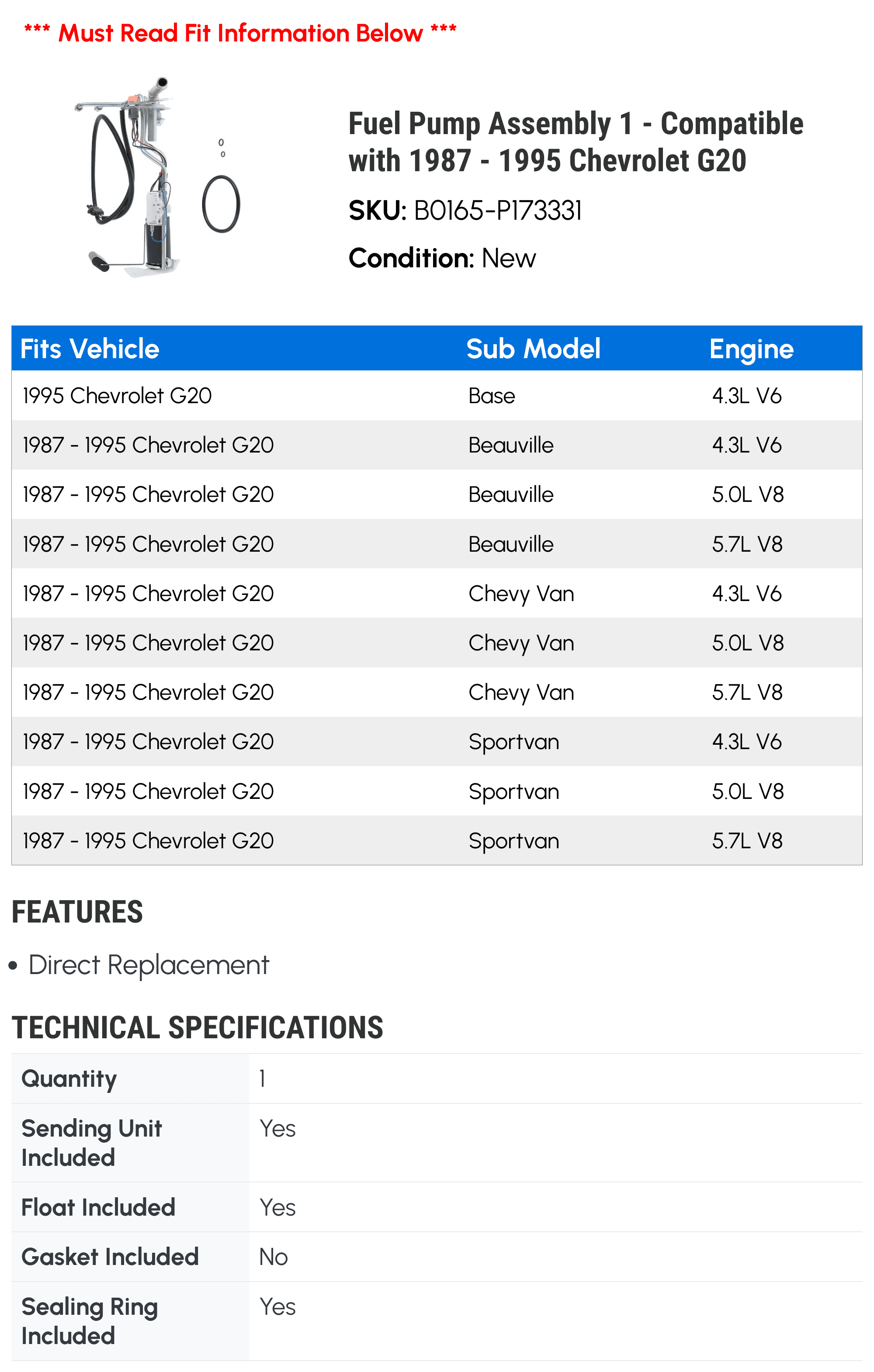Click the SKU B0165-P173331 text
This screenshot has height=1372, width=874.
[x=465, y=210]
